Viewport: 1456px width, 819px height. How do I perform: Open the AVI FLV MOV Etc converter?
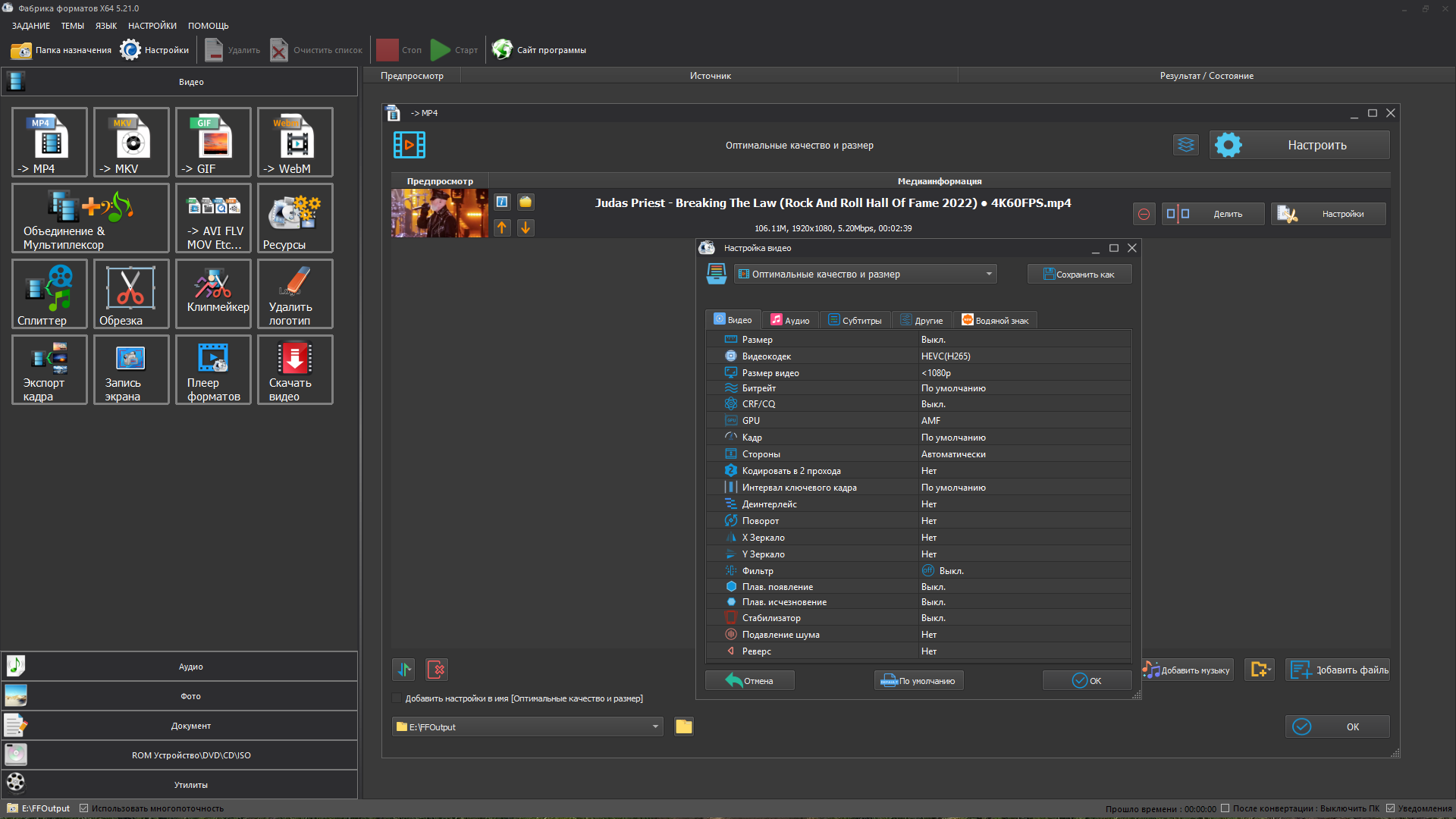coord(213,218)
